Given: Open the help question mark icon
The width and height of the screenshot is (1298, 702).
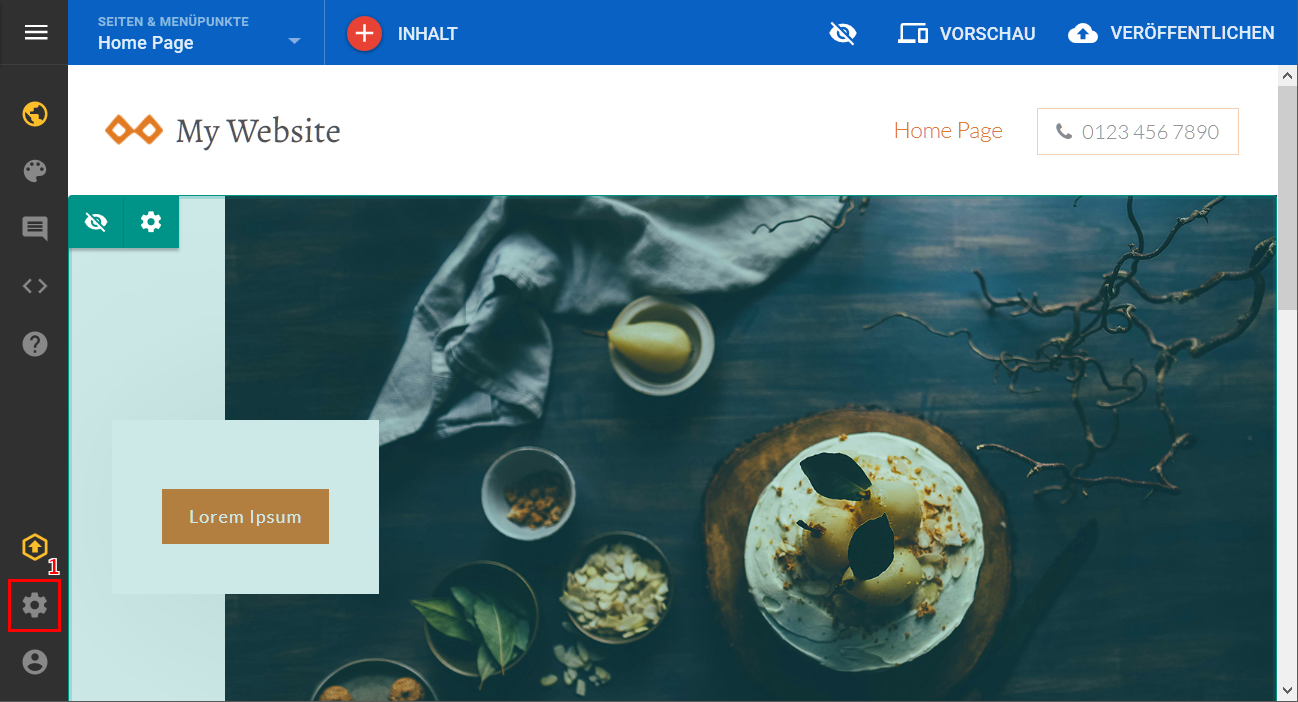Looking at the screenshot, I should tap(35, 344).
